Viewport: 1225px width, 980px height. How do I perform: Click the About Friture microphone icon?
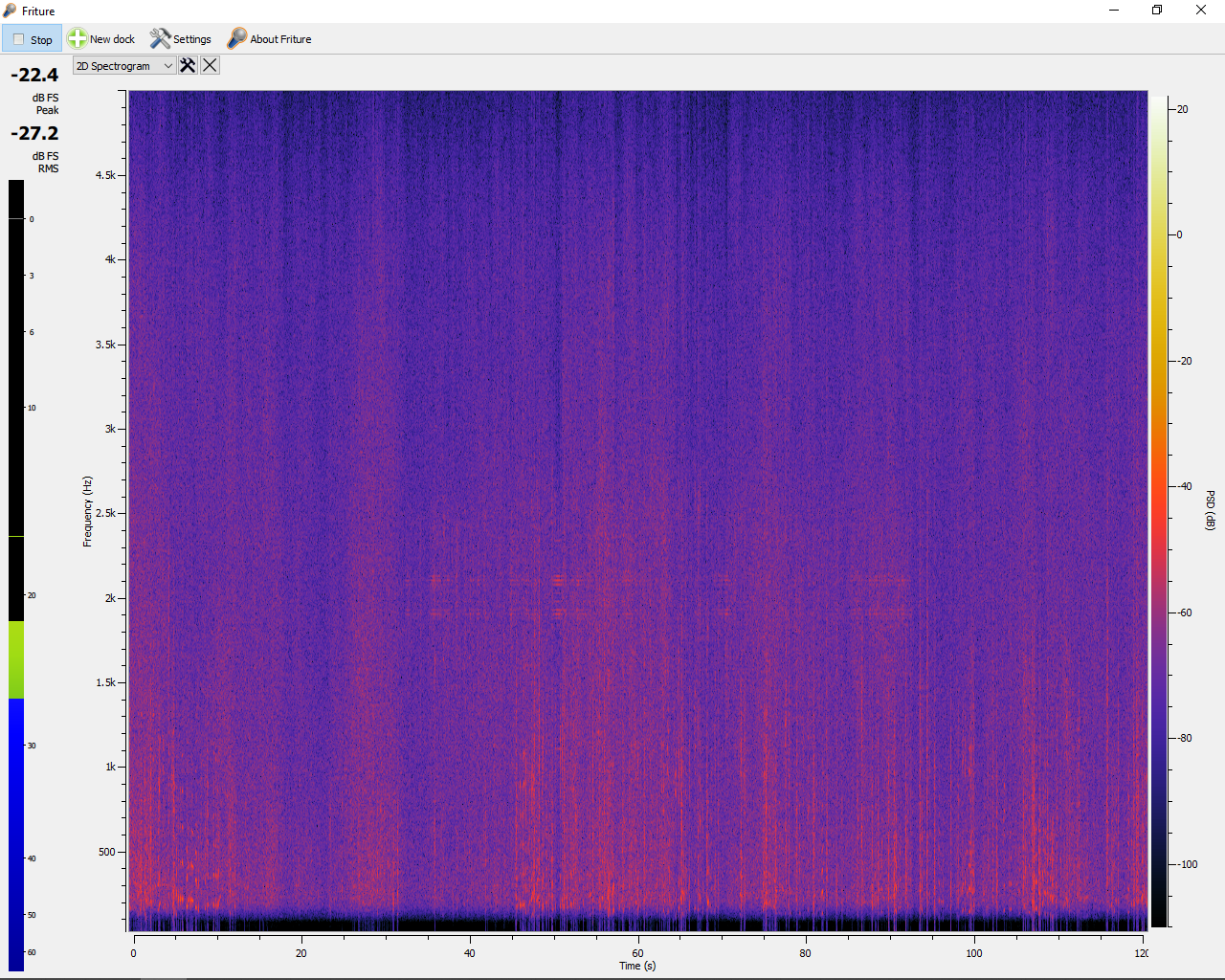coord(236,38)
